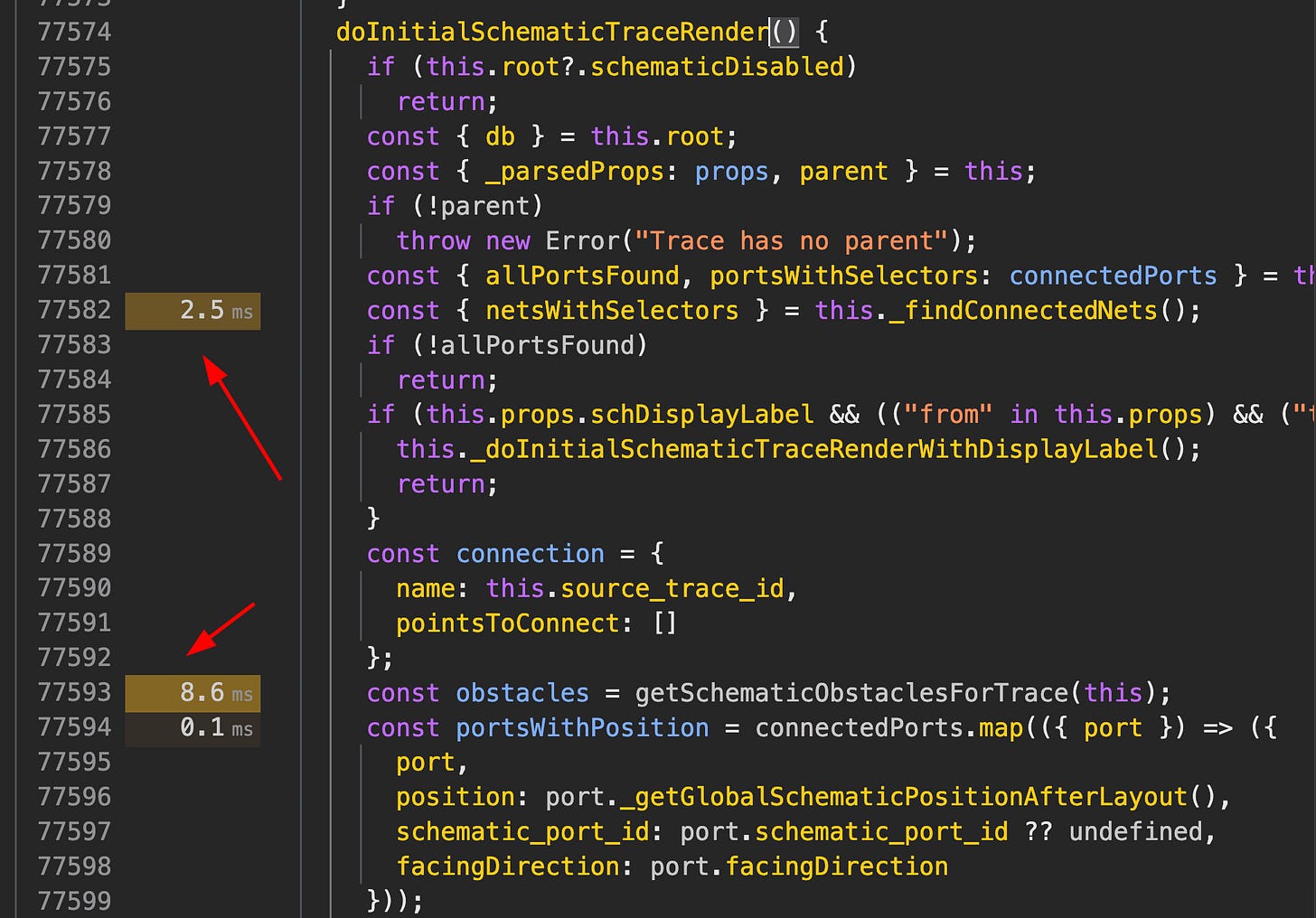Select the db identifier on line 77577
Screen dimensions: 1316x918
click(500, 136)
